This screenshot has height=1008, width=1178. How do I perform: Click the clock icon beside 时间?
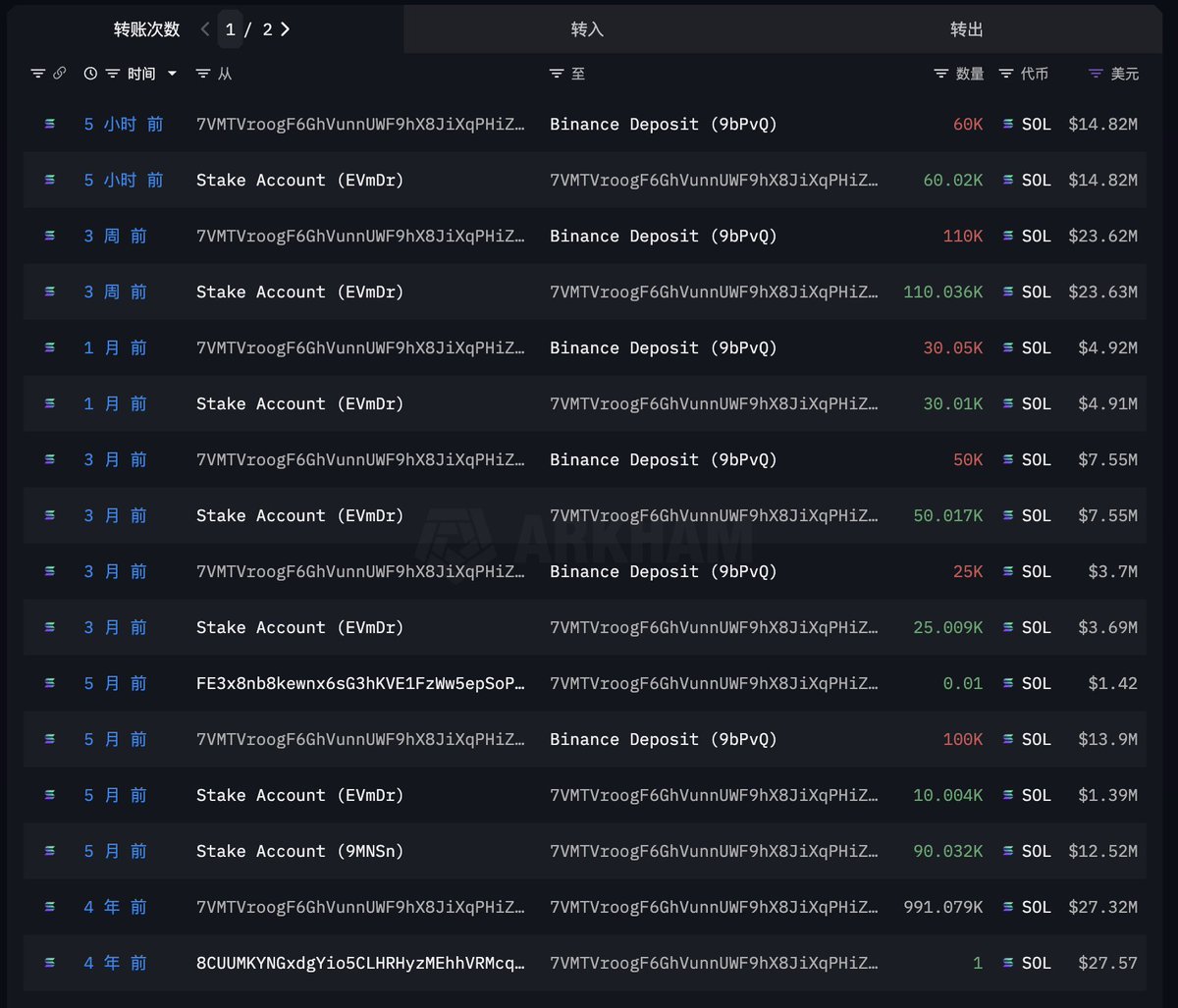click(x=91, y=74)
